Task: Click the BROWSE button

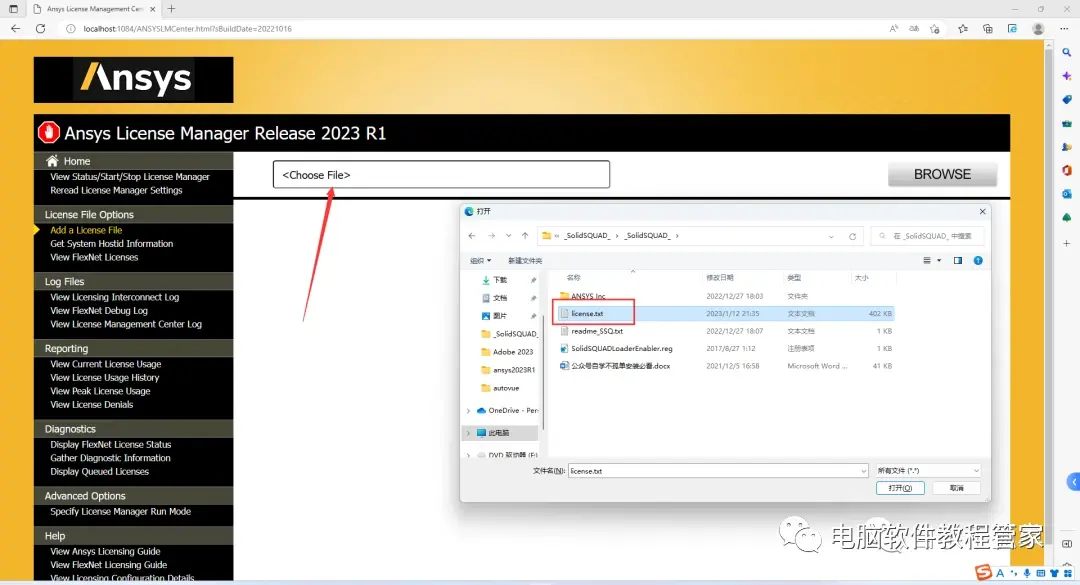Action: click(x=942, y=174)
